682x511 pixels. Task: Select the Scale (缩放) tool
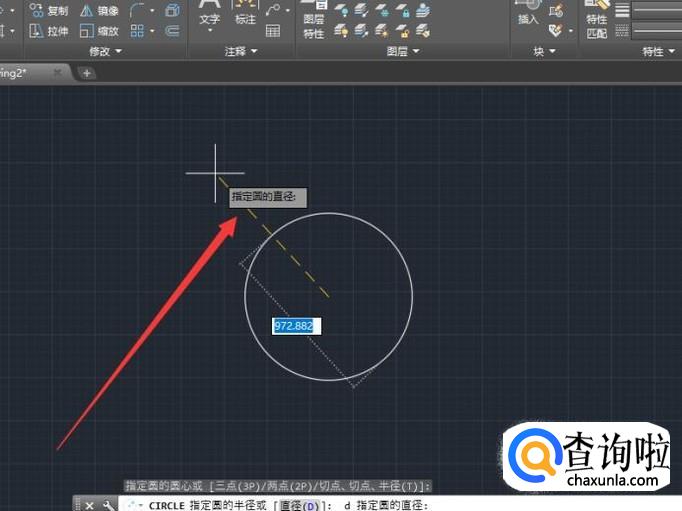coord(98,31)
